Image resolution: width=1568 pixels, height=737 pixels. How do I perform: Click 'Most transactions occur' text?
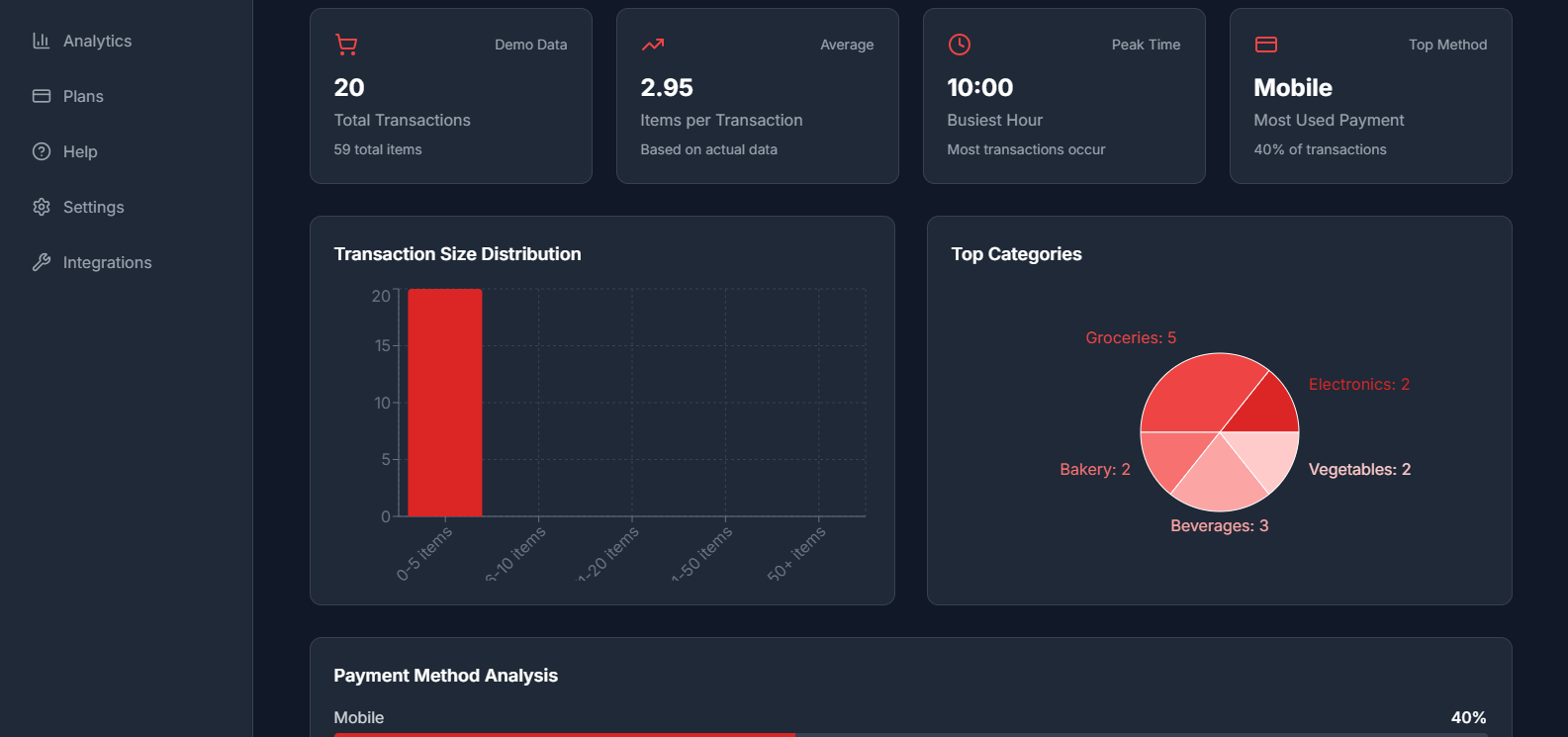click(x=1026, y=149)
